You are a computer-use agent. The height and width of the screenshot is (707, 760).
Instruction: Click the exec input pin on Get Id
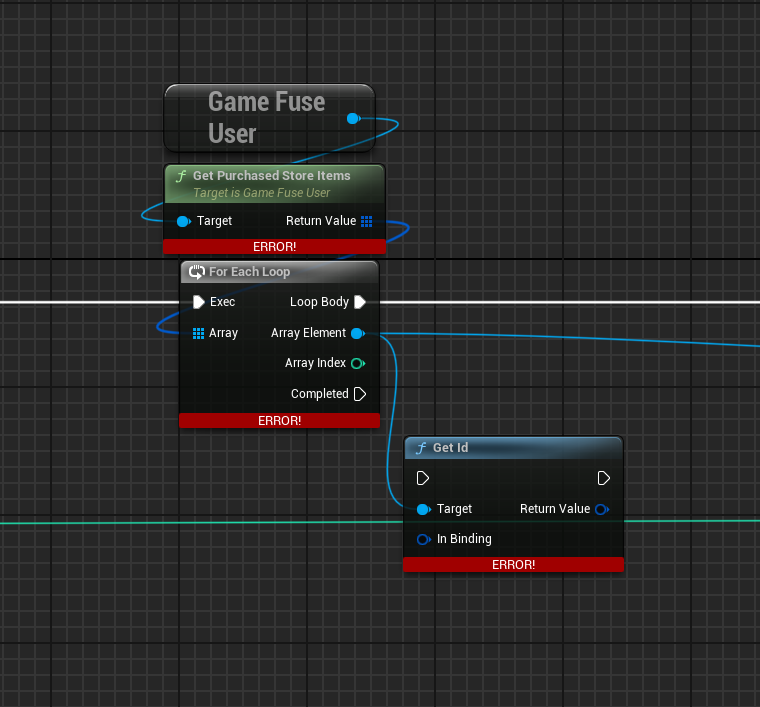click(x=423, y=478)
